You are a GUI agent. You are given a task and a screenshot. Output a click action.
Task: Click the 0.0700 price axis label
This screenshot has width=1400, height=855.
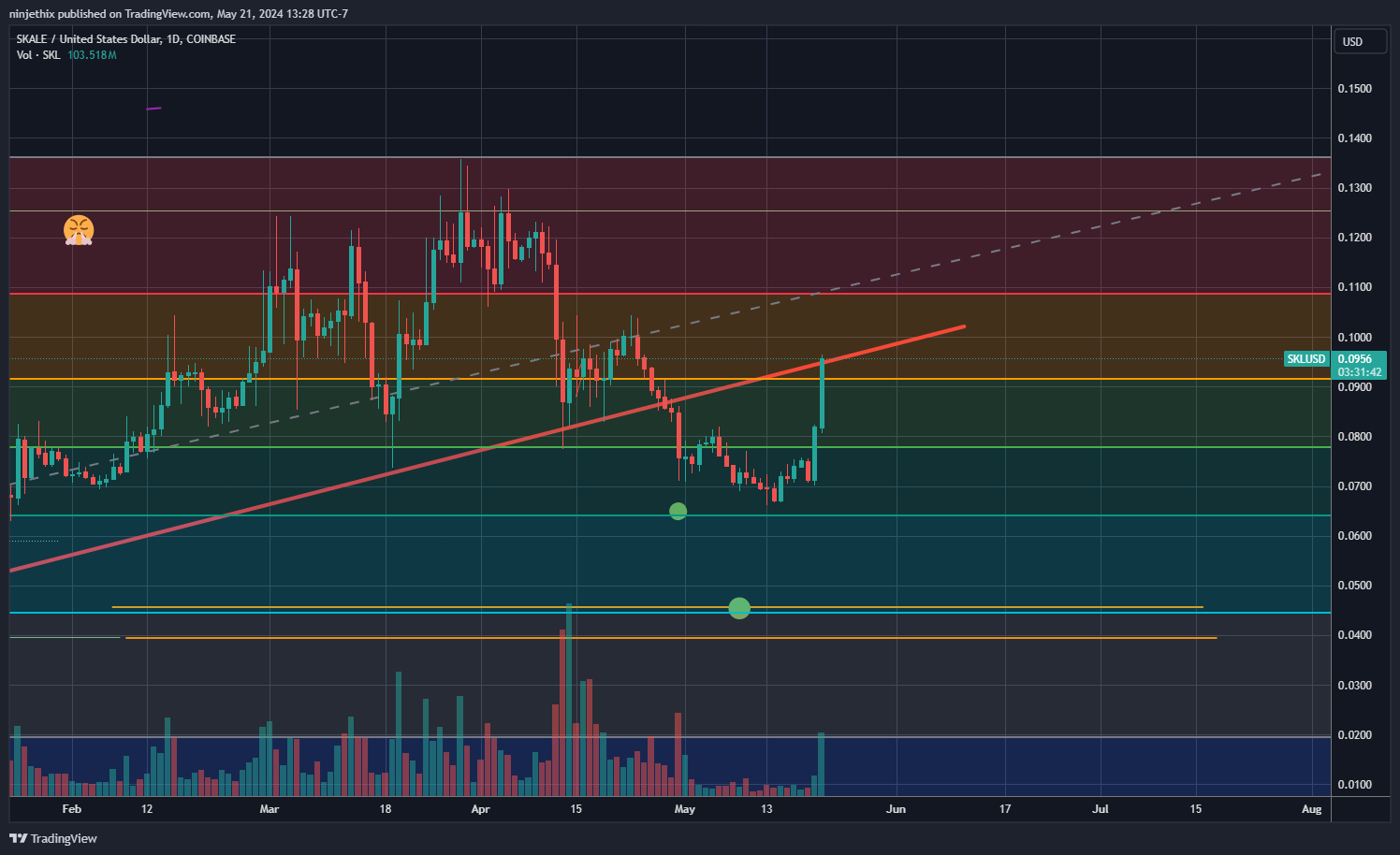pos(1355,486)
